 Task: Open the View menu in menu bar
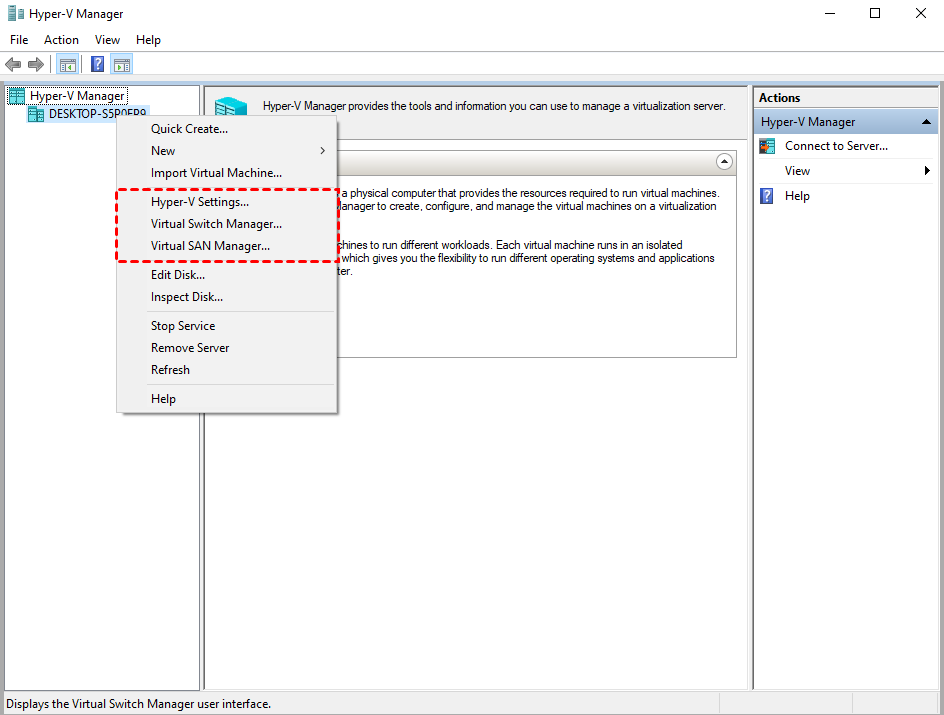pyautogui.click(x=107, y=40)
